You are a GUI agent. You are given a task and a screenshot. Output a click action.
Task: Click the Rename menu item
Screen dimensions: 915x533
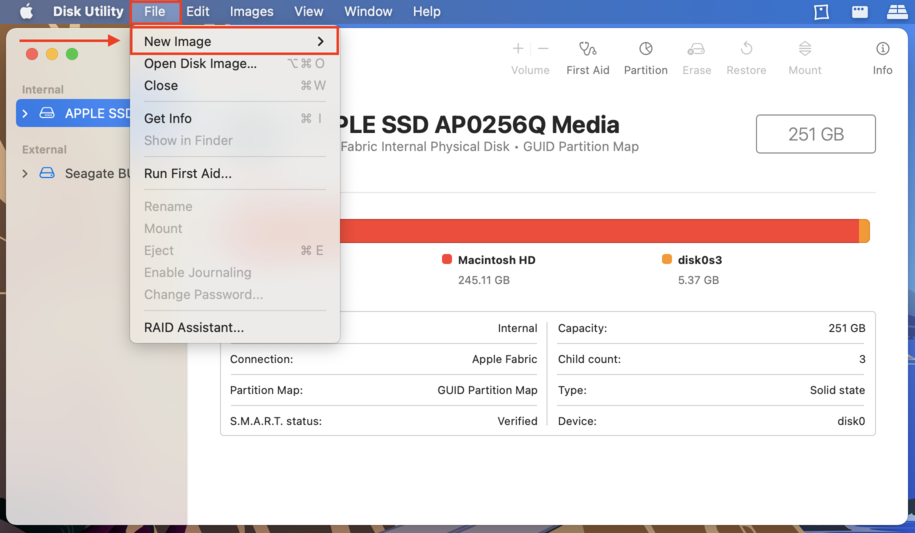[x=235, y=207]
